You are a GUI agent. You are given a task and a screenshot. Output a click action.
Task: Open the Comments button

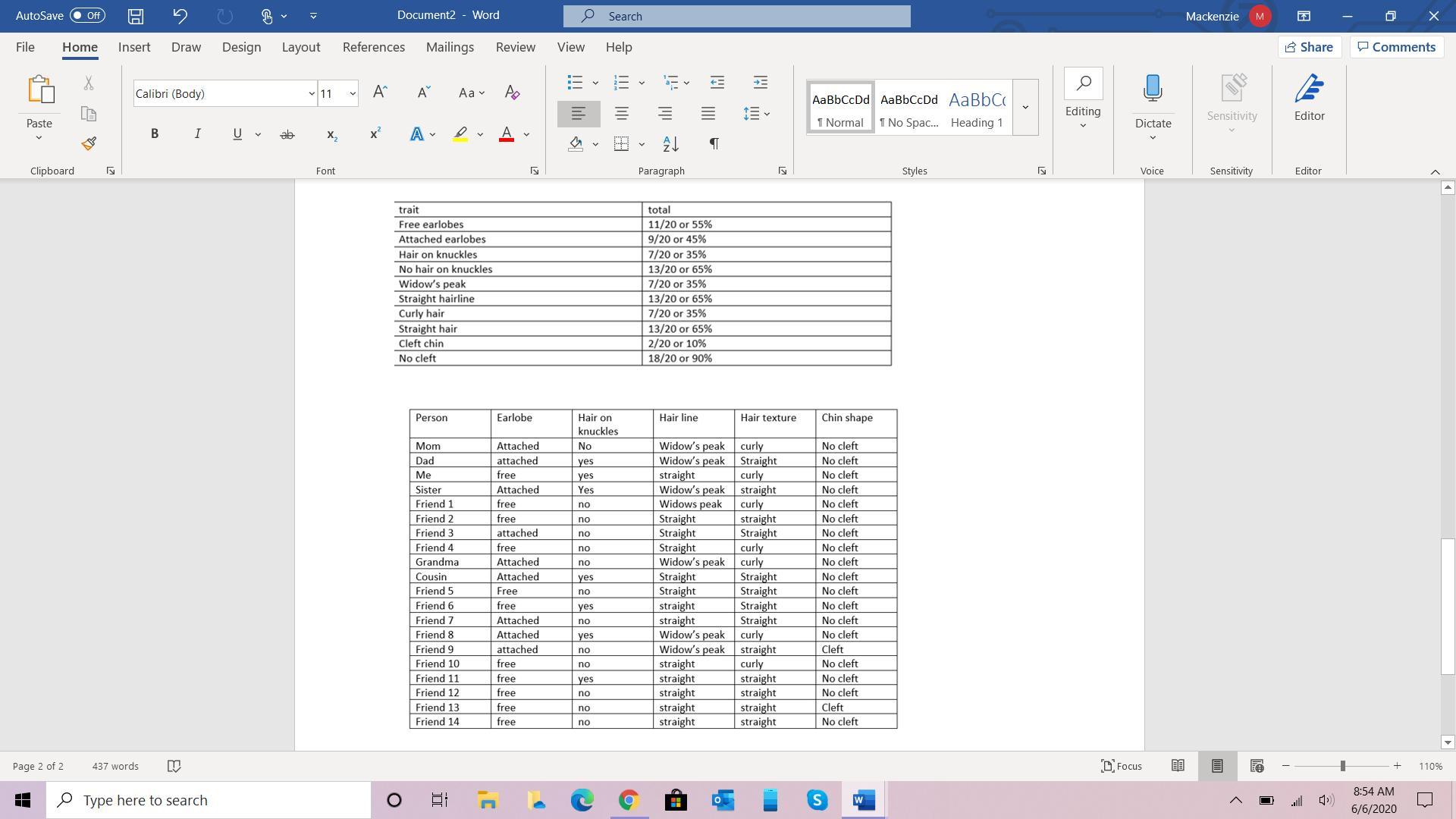(x=1396, y=47)
